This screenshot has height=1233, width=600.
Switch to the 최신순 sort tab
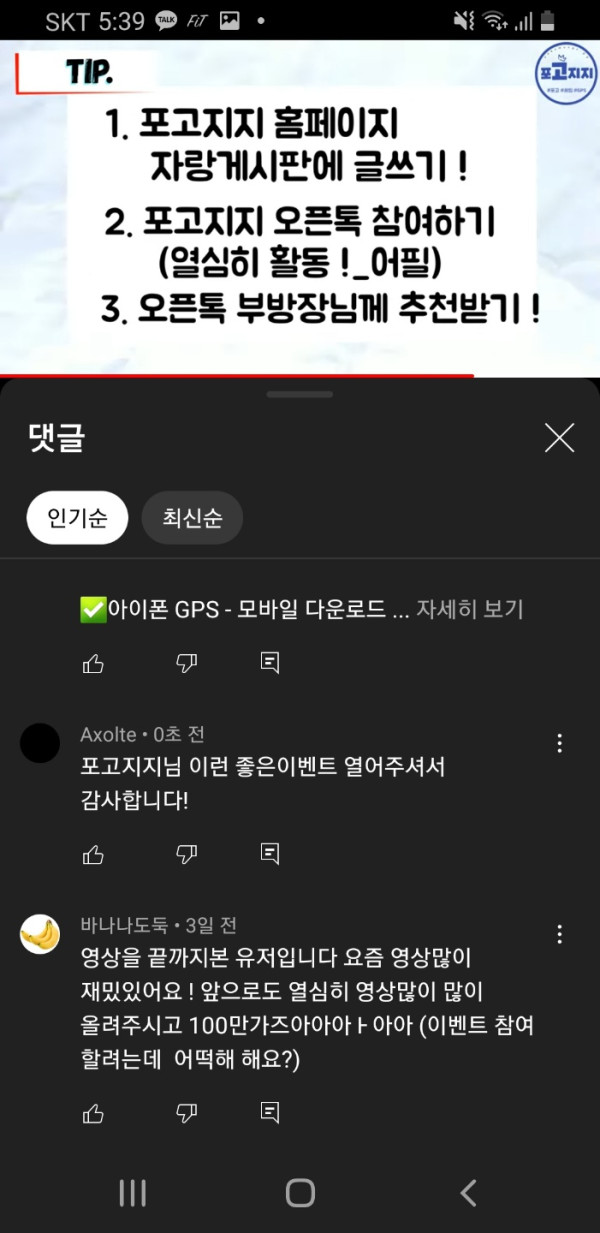[193, 518]
